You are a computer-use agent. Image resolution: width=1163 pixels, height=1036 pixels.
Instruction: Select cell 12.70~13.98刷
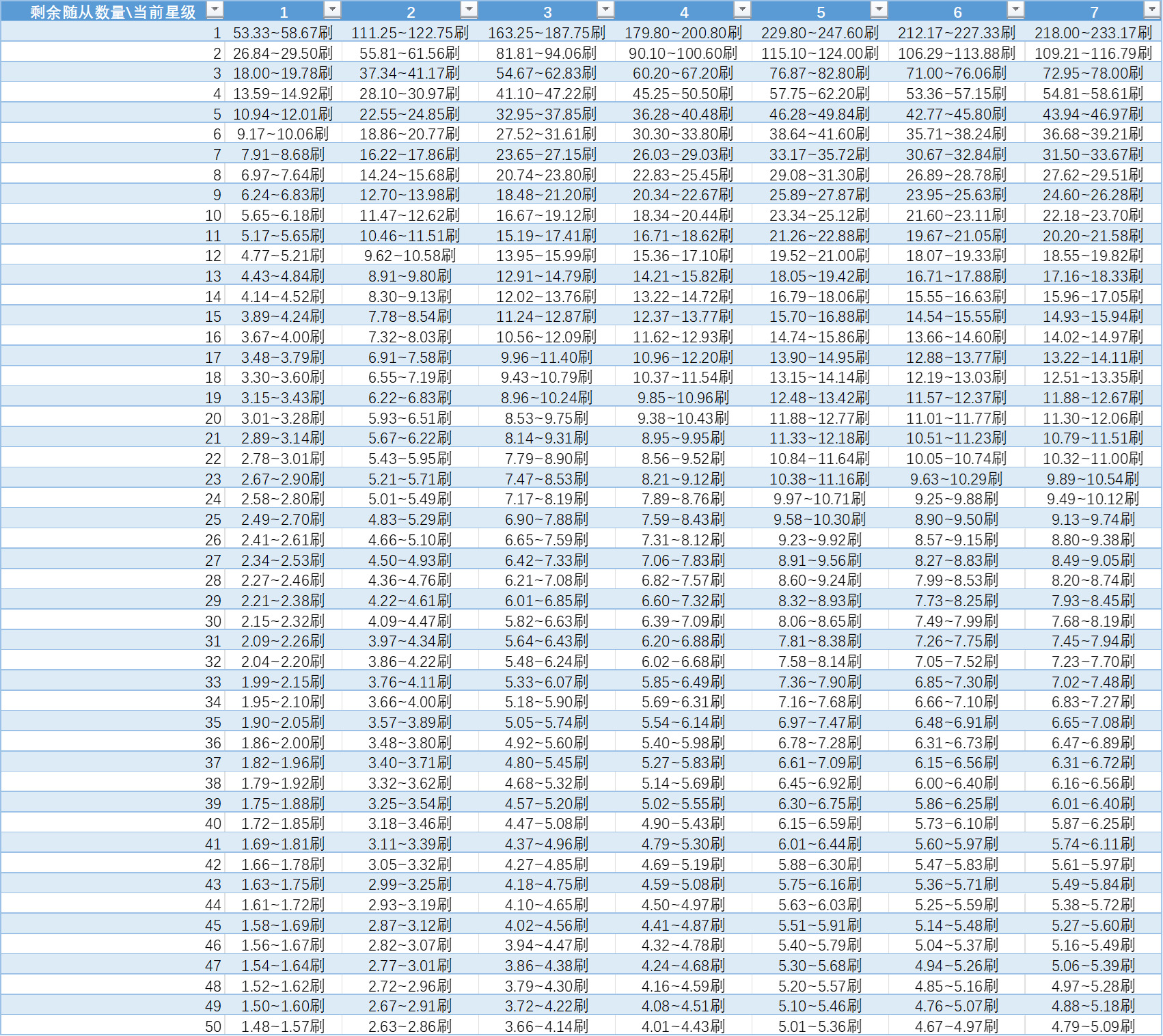410,195
